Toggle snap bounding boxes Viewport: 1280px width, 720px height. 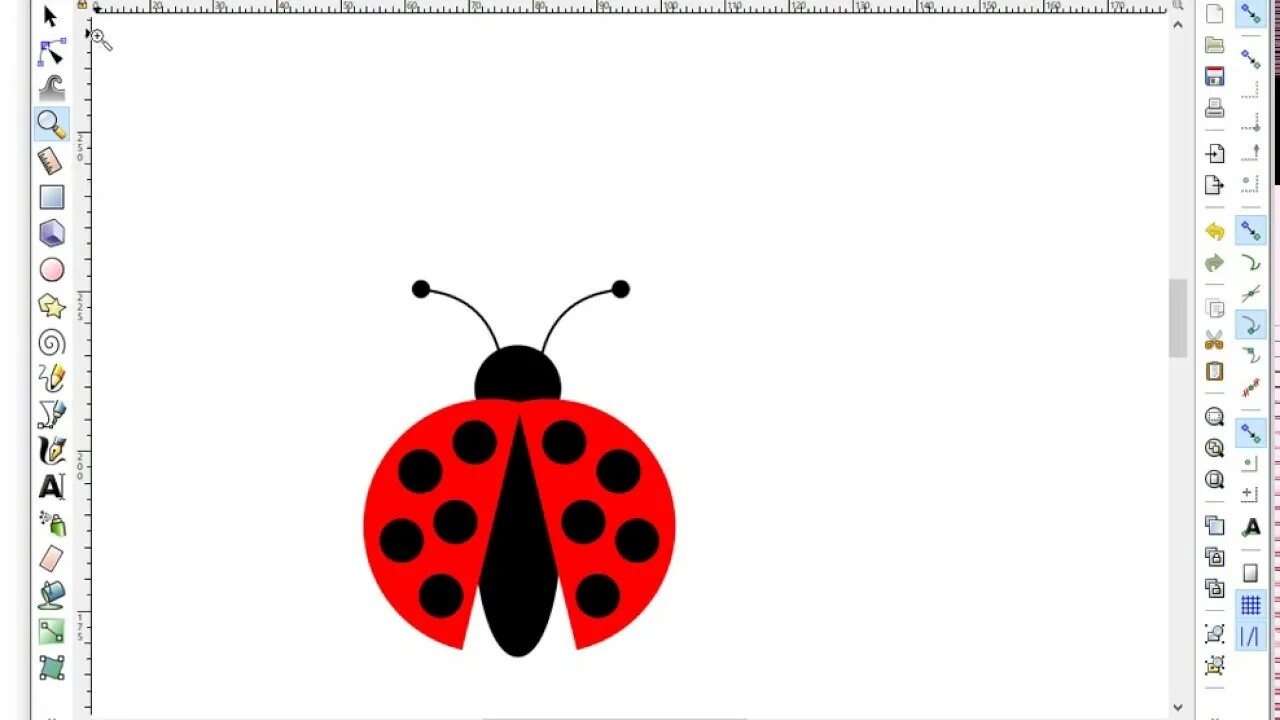pos(1251,60)
